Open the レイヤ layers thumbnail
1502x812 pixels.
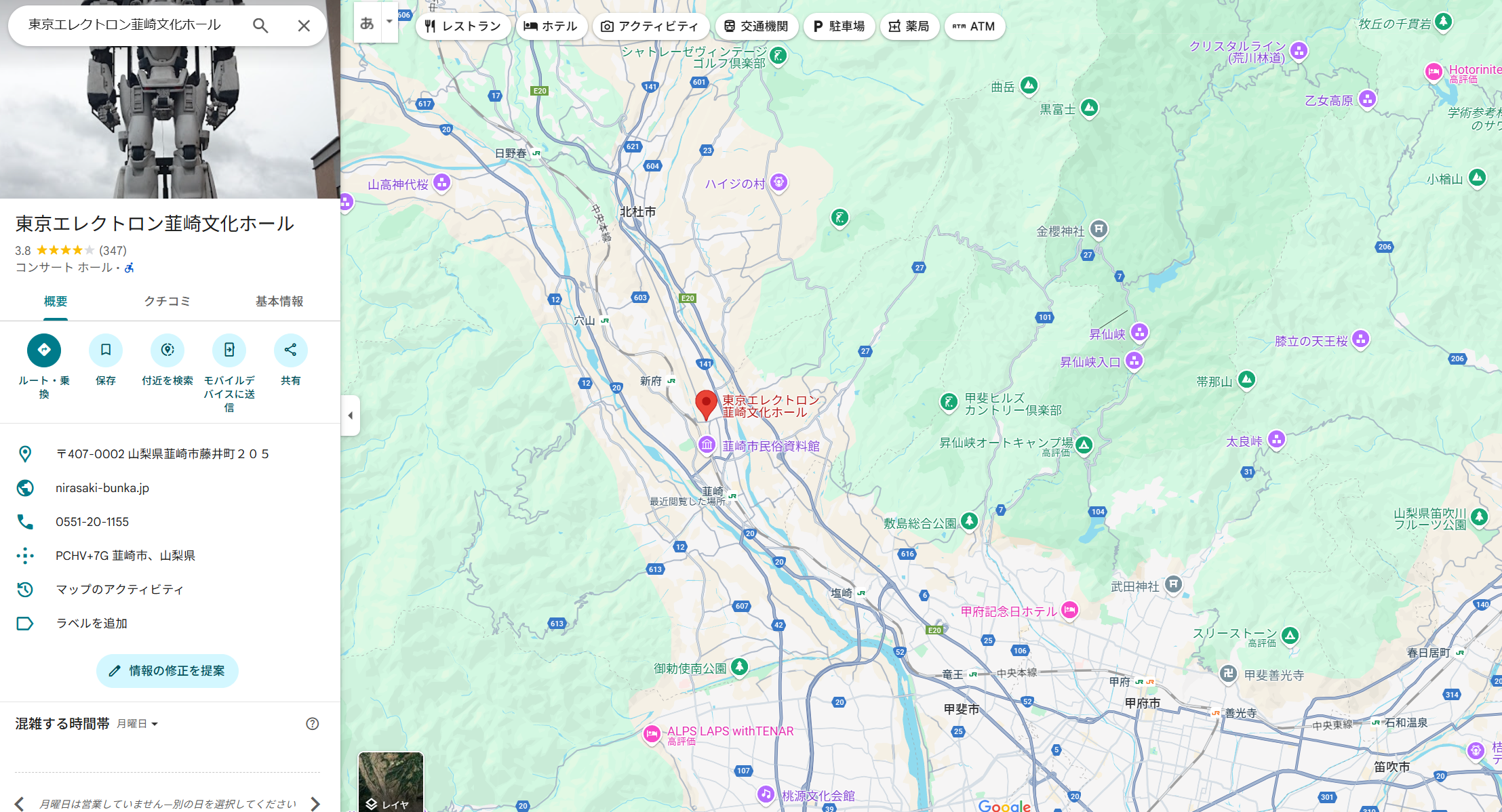391,781
